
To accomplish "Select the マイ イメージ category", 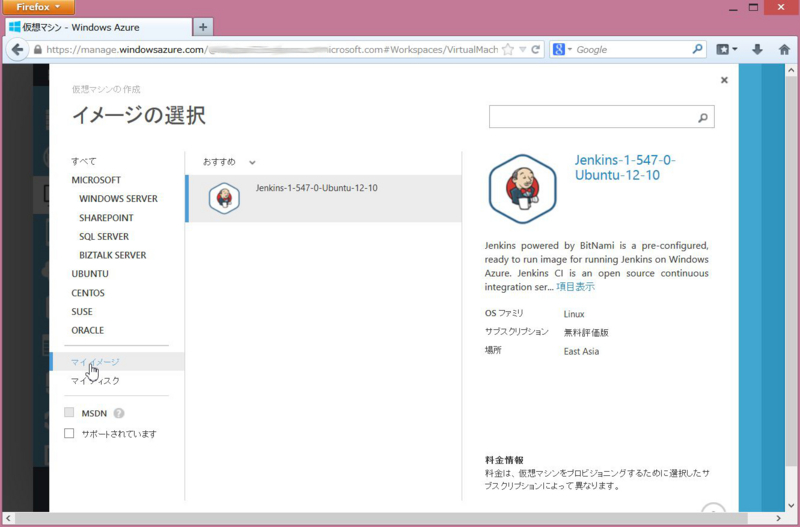I will pyautogui.click(x=117, y=362).
